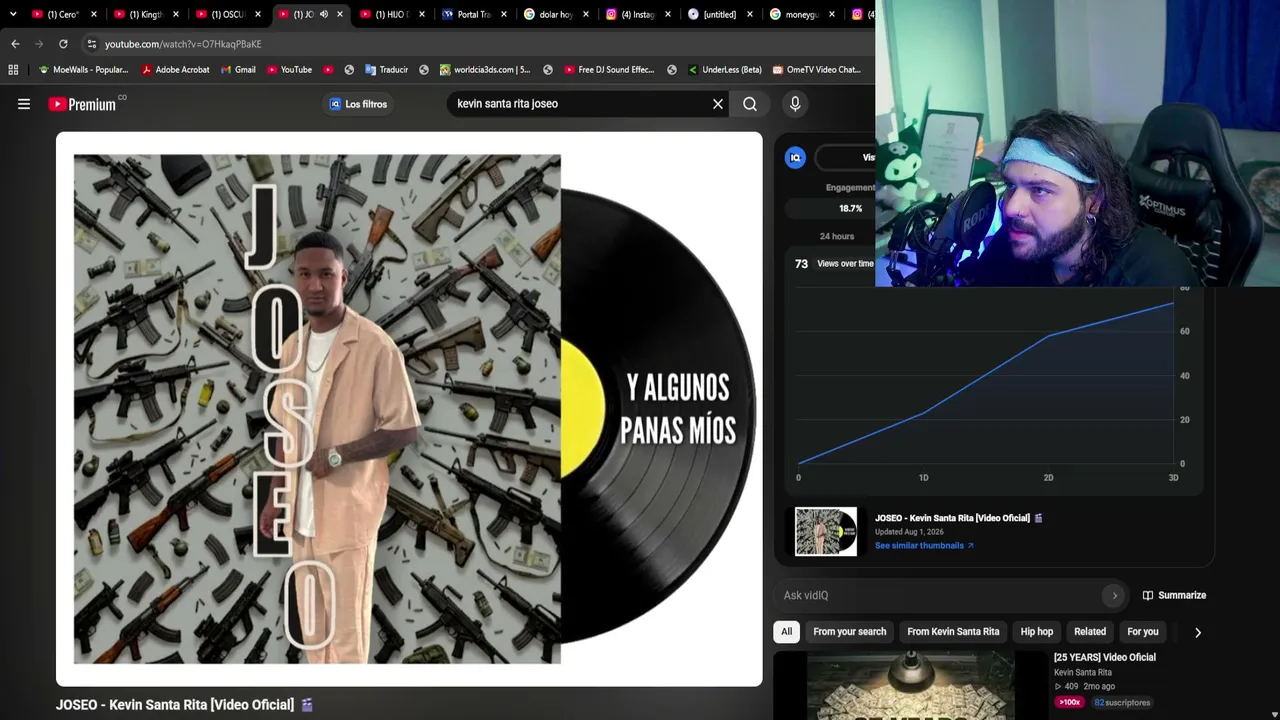Mute the audio on the playing tab

pyautogui.click(x=324, y=14)
